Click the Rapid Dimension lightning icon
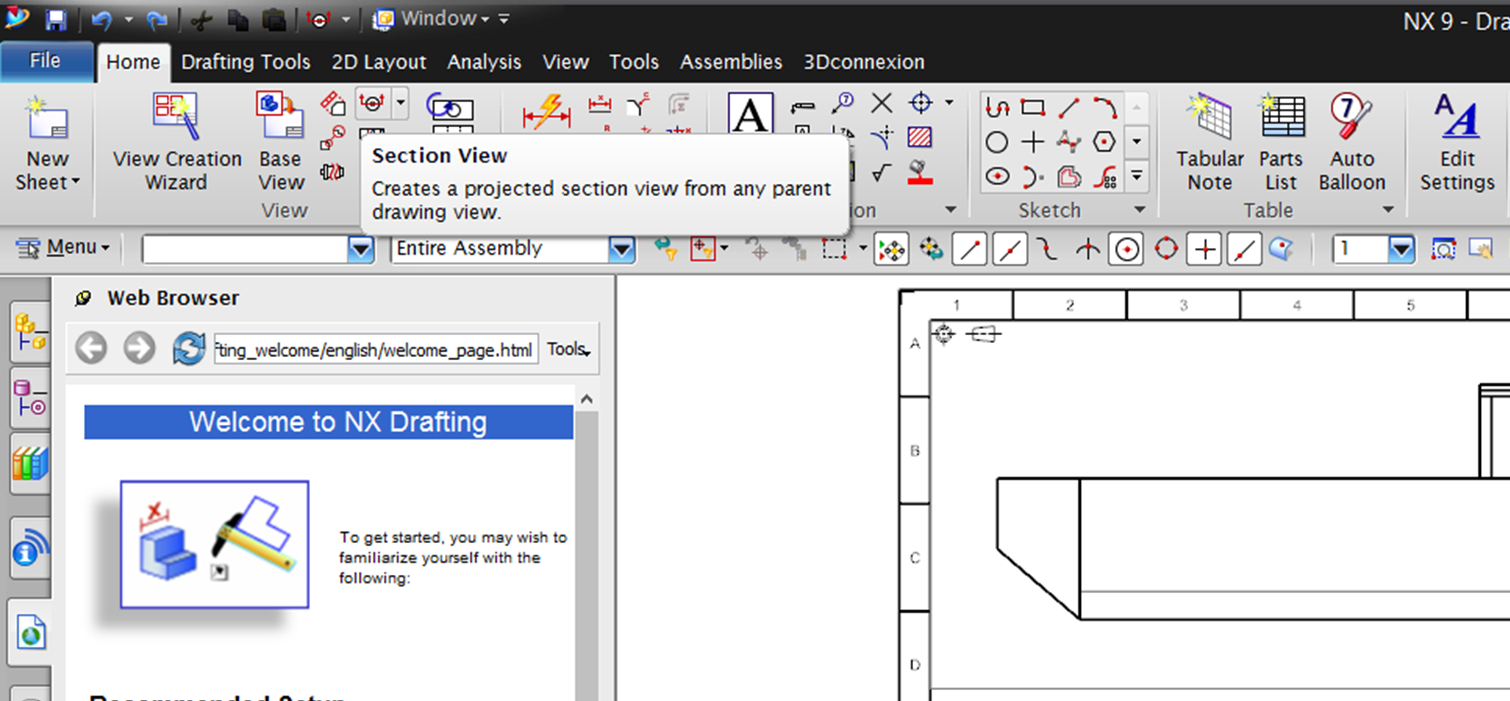1510x701 pixels. pos(546,112)
